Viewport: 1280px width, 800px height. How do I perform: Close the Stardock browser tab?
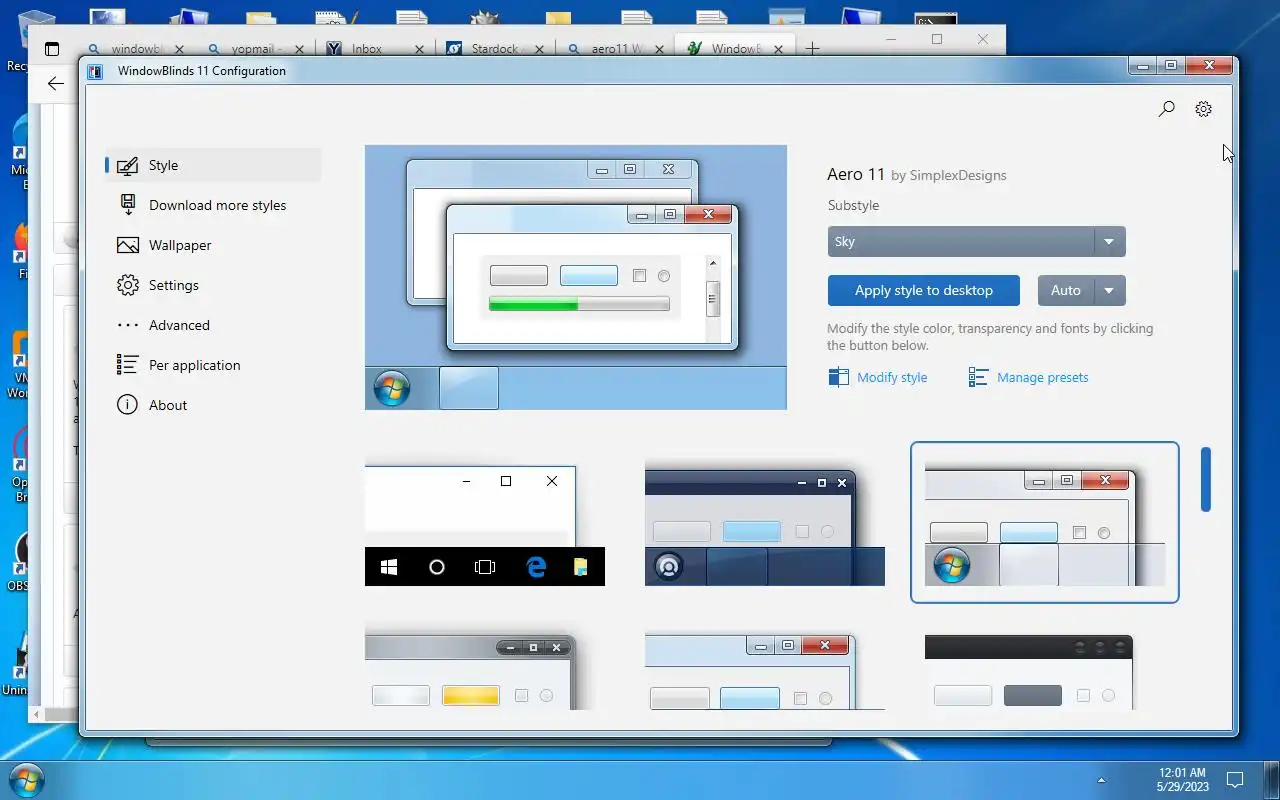coord(540,49)
